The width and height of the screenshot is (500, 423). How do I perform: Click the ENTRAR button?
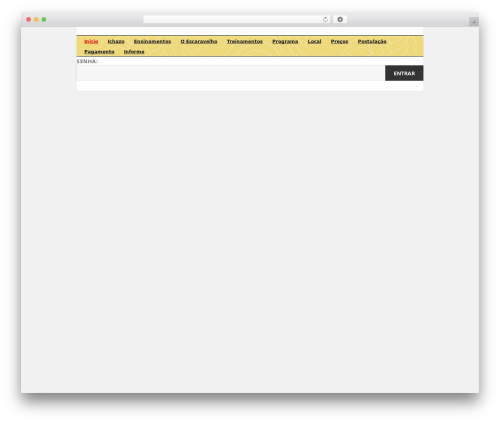(404, 73)
